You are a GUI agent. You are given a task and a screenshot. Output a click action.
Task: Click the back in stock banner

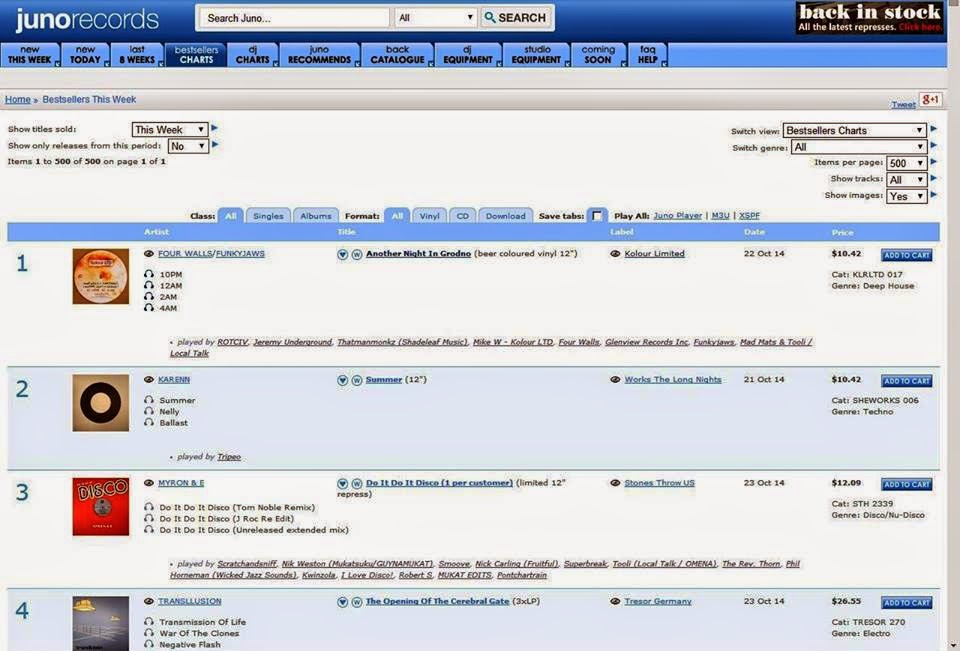(870, 18)
